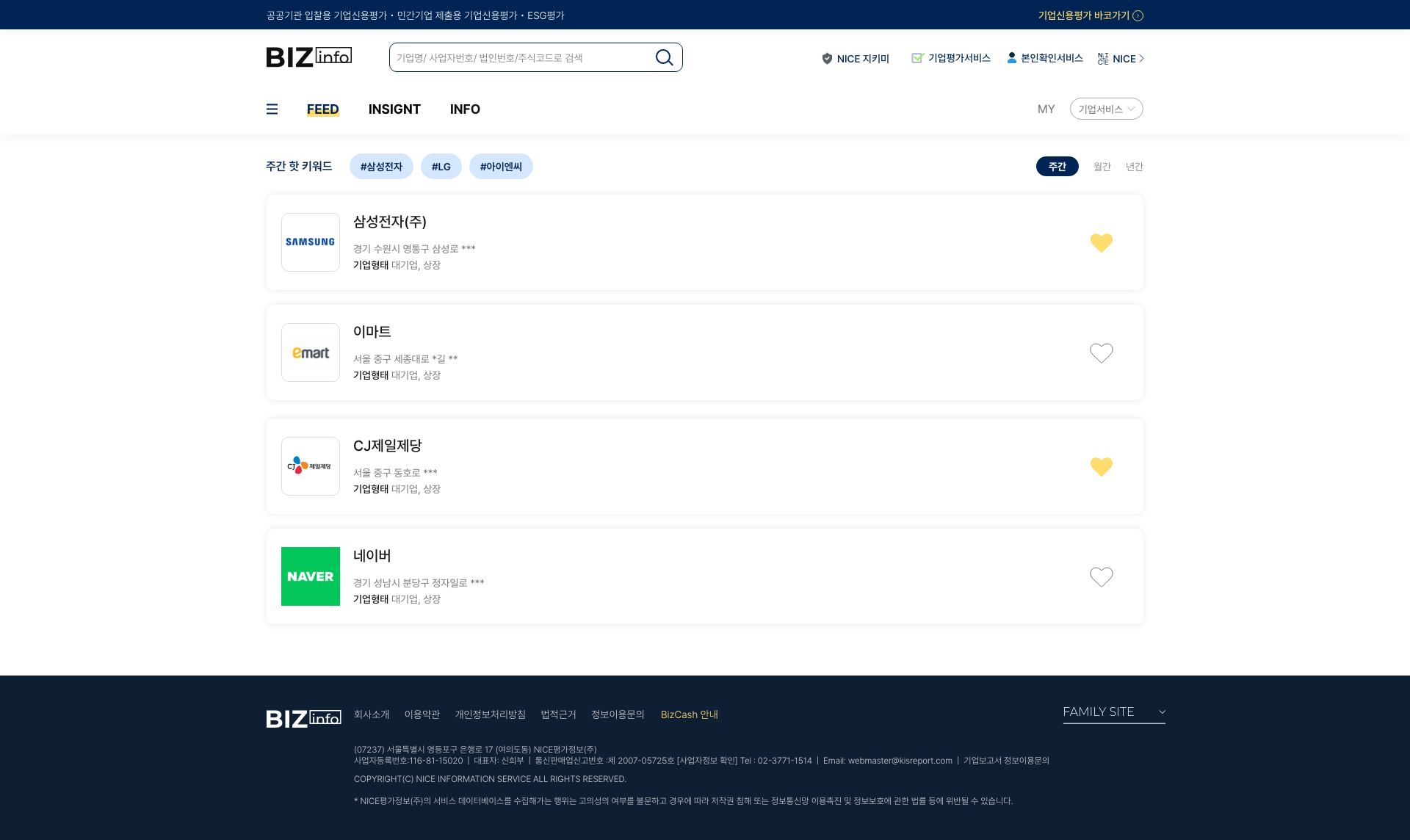Open the 법적근거 footer link
This screenshot has height=840, width=1410.
click(558, 714)
